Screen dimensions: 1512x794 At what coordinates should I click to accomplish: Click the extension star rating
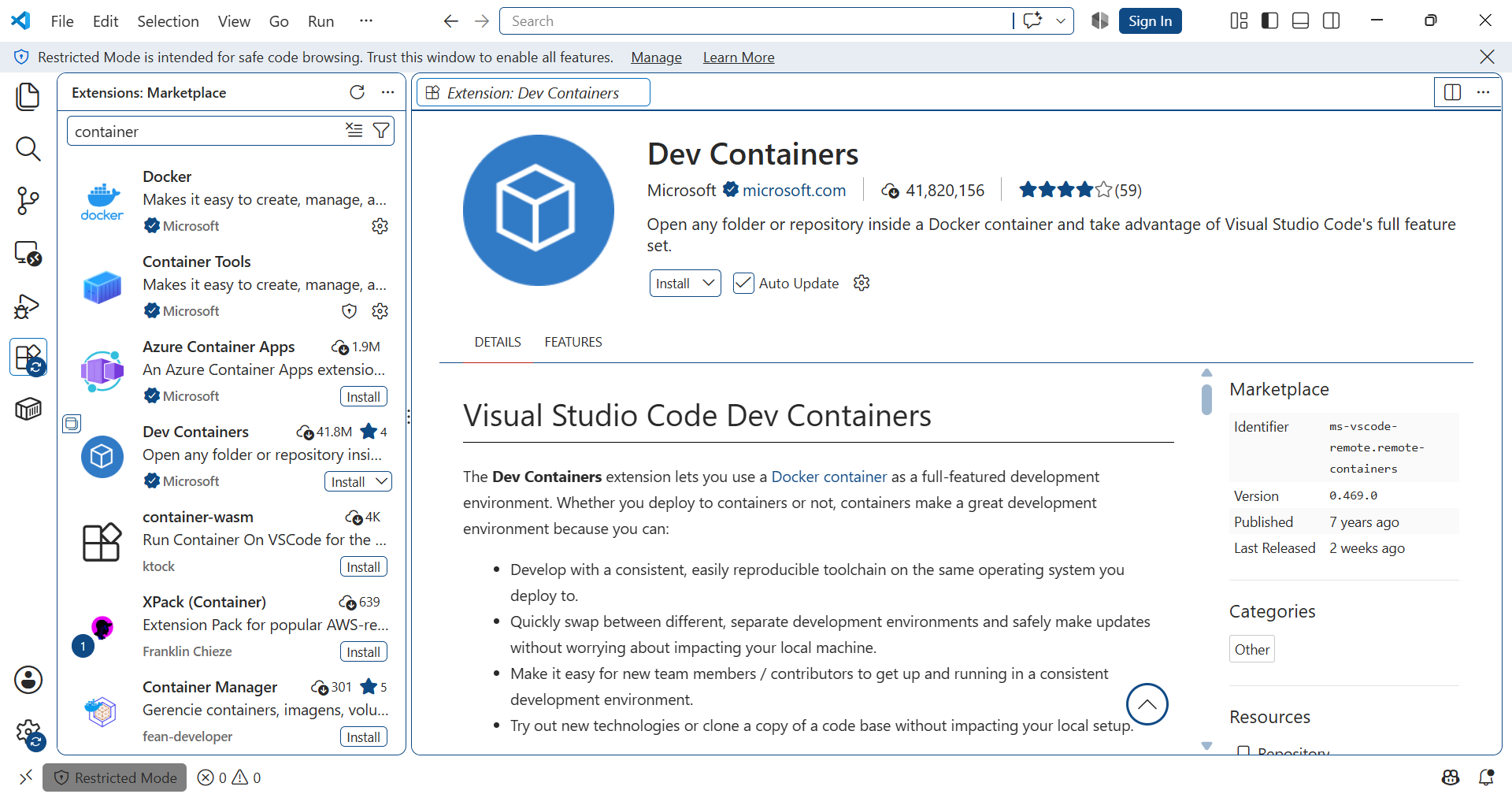point(1080,190)
